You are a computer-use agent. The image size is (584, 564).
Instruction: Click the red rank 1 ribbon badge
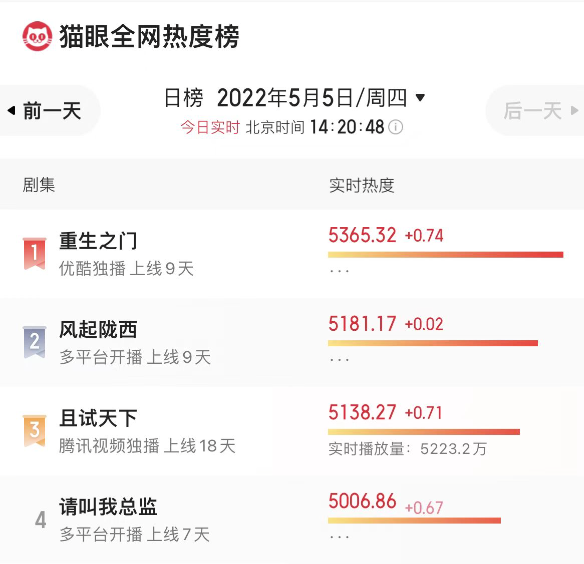click(x=35, y=253)
